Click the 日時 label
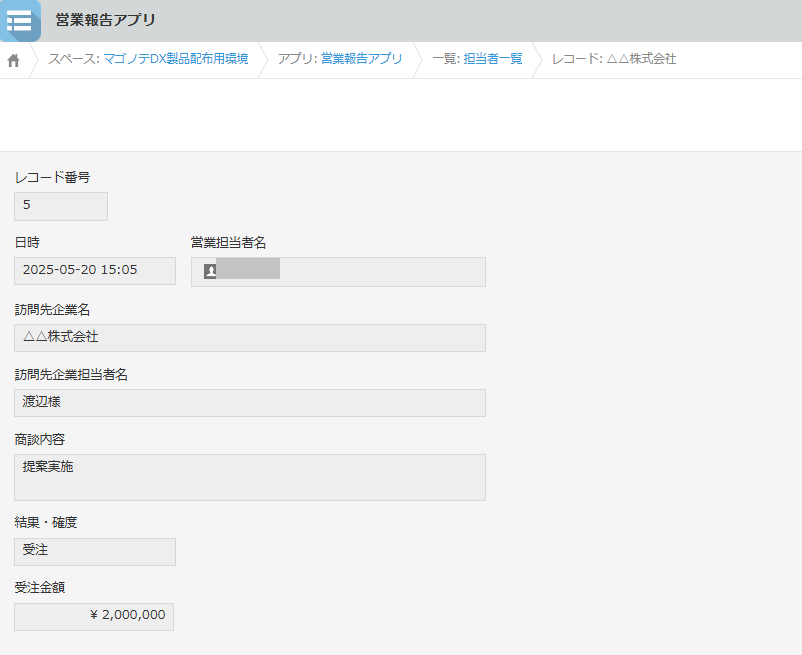 (27, 242)
